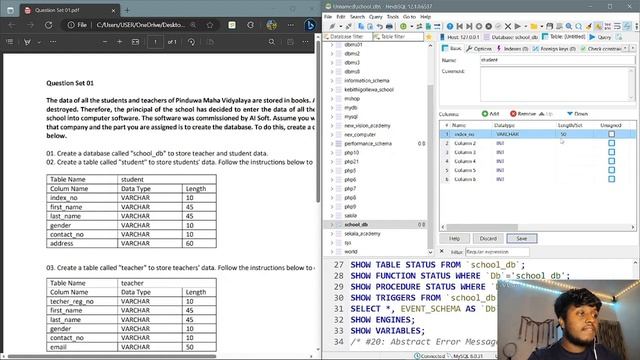Image resolution: width=640 pixels, height=360 pixels.
Task: Click the Cancel editing X icon
Action: (x=508, y=26)
